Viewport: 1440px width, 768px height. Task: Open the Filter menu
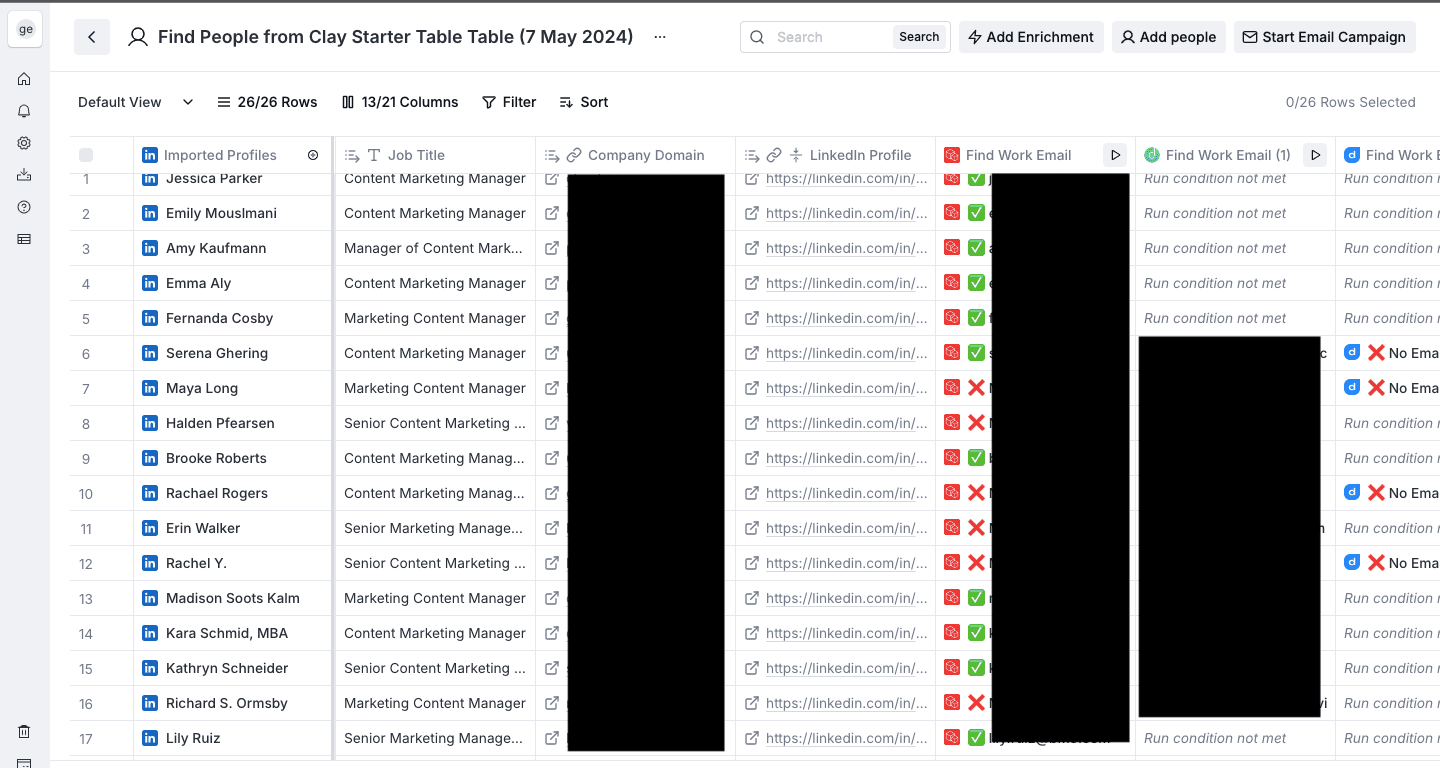(x=509, y=102)
